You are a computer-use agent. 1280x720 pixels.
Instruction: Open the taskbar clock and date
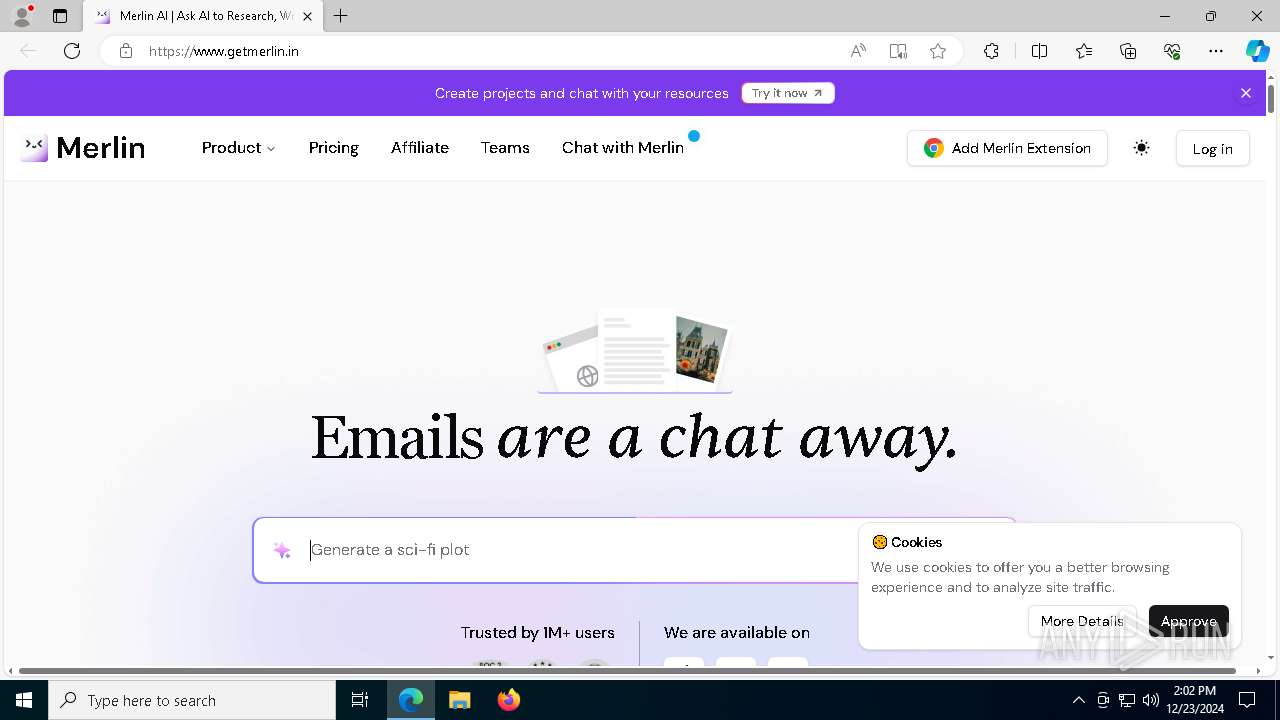(x=1195, y=700)
